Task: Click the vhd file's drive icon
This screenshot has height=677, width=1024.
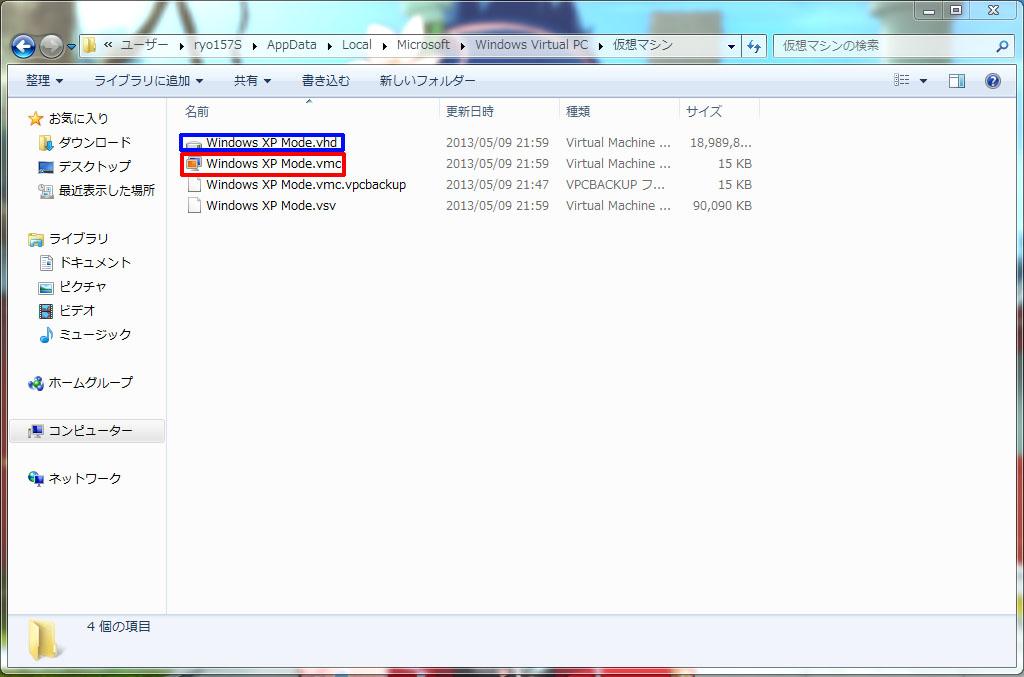Action: (x=193, y=144)
